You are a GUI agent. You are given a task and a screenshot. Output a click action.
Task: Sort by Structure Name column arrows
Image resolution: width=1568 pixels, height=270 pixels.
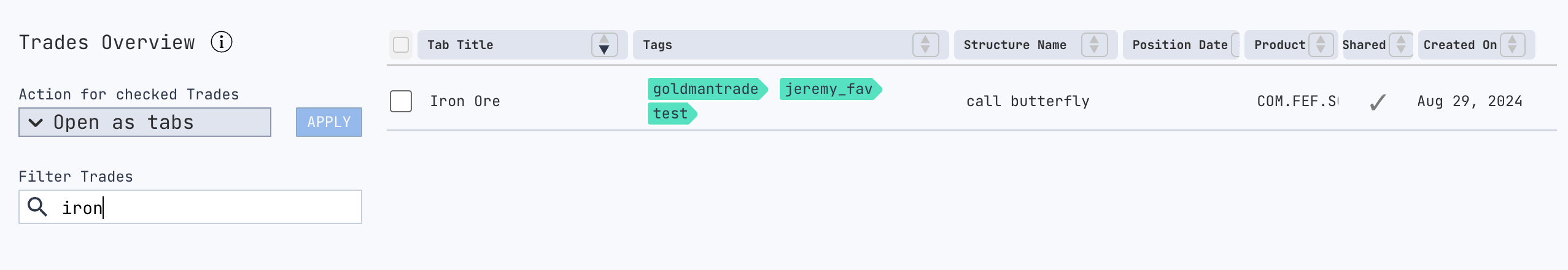tap(1094, 45)
